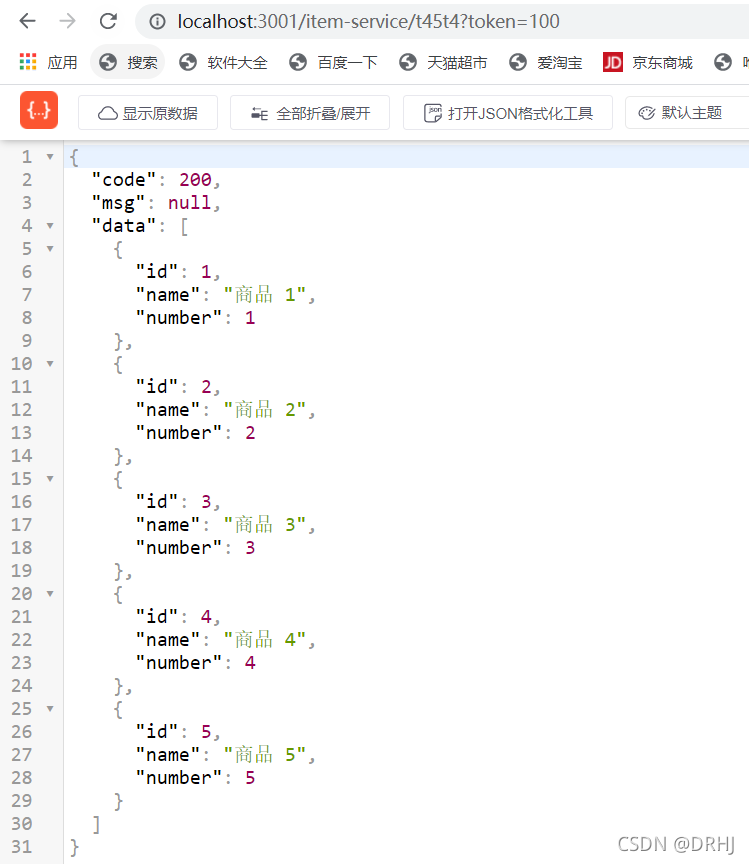Click the "id" key on line 26

tap(157, 732)
